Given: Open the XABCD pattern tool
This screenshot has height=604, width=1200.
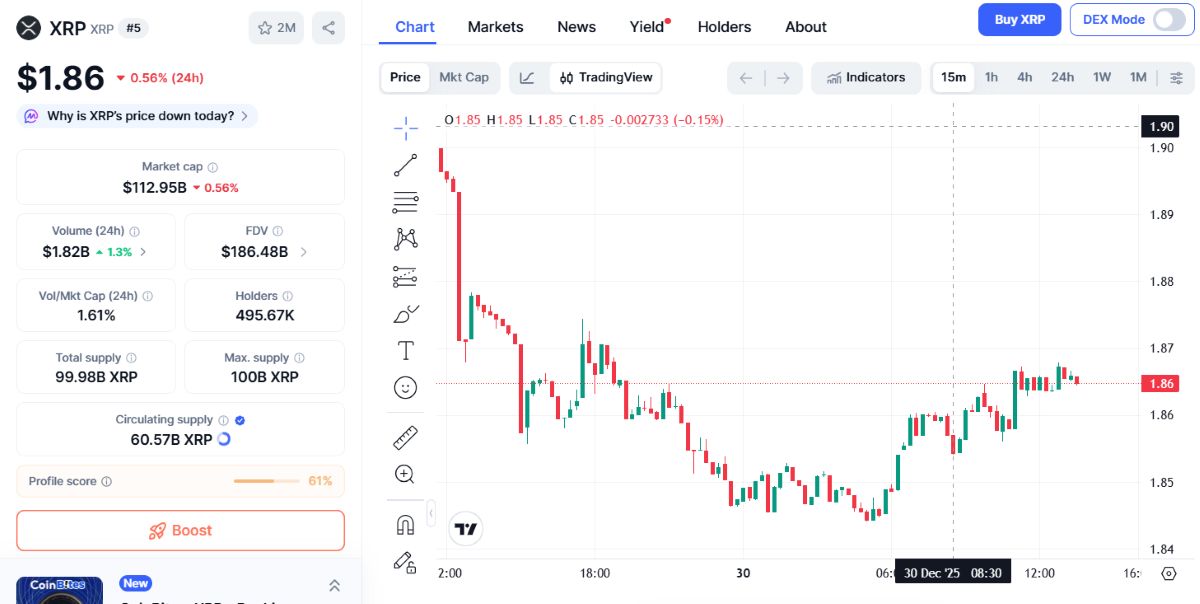Looking at the screenshot, I should point(405,238).
